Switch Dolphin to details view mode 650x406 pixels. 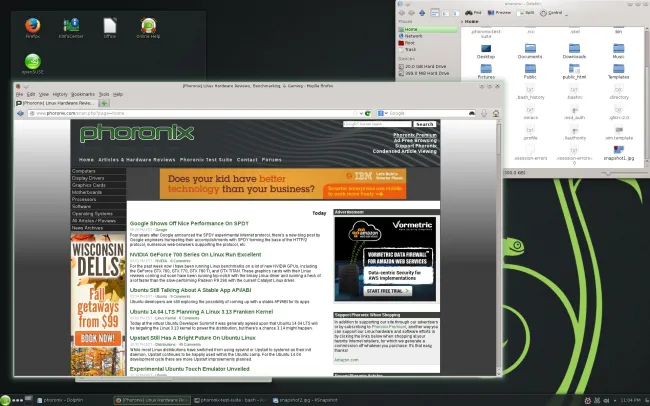tap(456, 13)
